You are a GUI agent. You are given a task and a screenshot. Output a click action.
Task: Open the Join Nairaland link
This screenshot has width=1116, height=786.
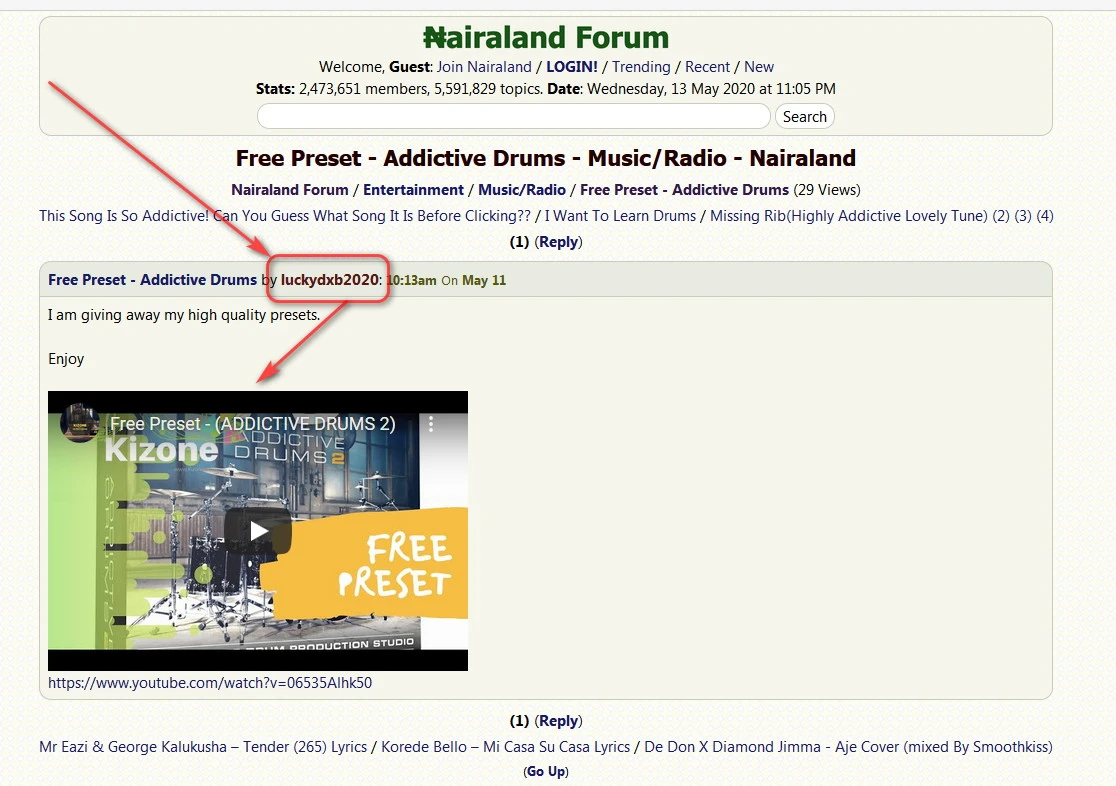point(484,67)
